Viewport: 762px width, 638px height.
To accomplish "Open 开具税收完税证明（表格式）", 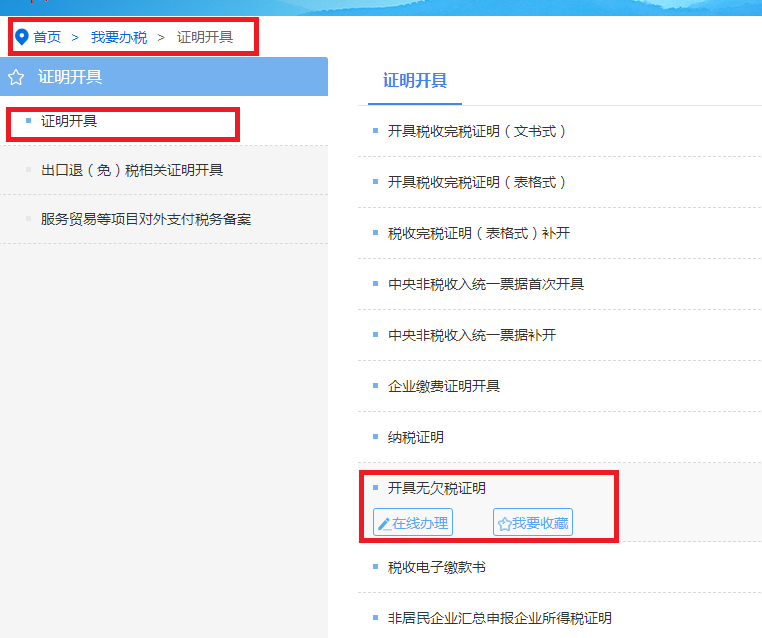I will 477,182.
